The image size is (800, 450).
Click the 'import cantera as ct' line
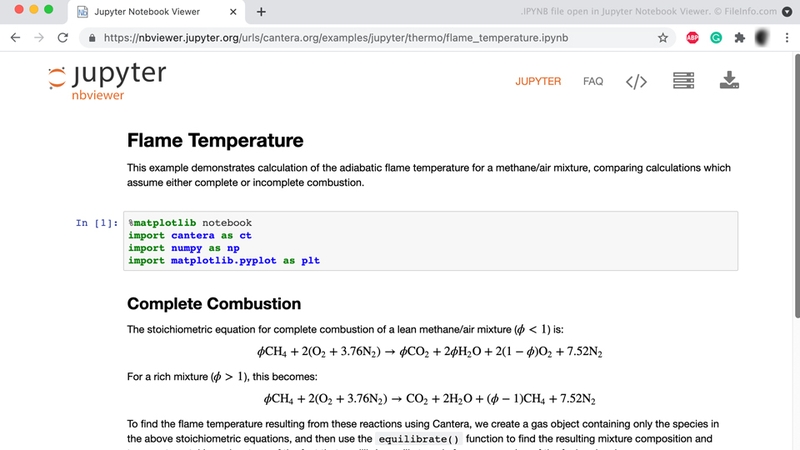[190, 236]
